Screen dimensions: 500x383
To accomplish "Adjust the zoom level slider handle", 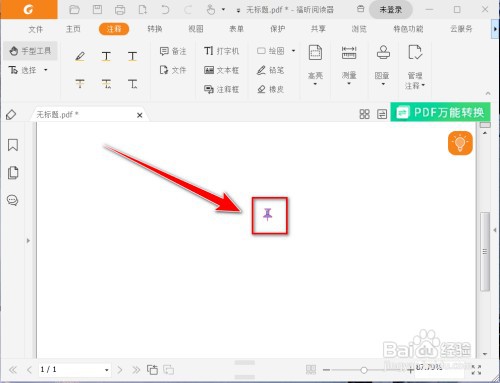I will point(364,370).
